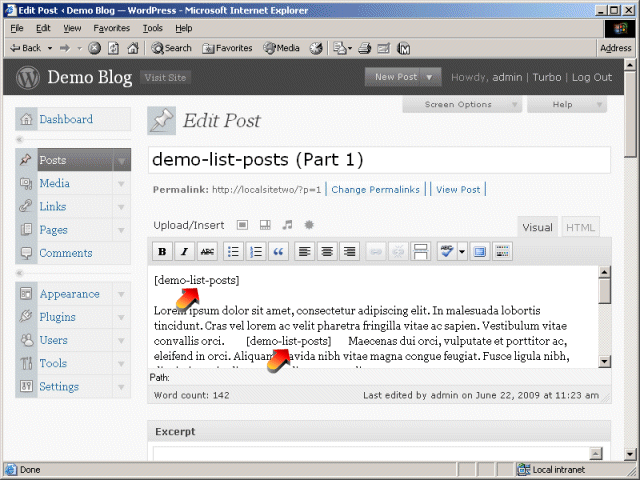640x480 pixels.
Task: Click the Insert/edit link icon
Action: pyautogui.click(x=376, y=251)
